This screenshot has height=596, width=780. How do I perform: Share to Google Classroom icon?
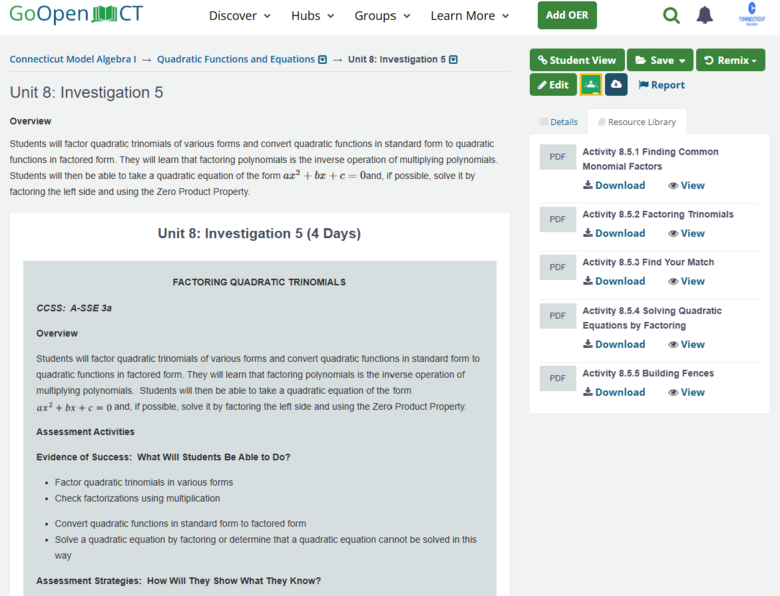[x=590, y=85]
